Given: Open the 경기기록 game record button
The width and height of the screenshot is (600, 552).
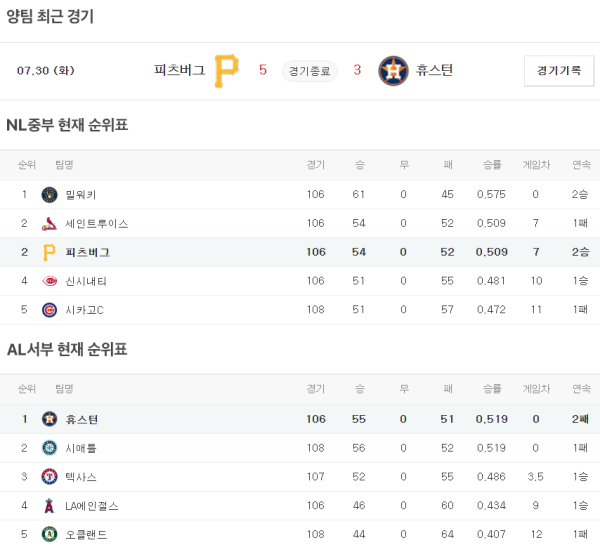Looking at the screenshot, I should point(559,70).
